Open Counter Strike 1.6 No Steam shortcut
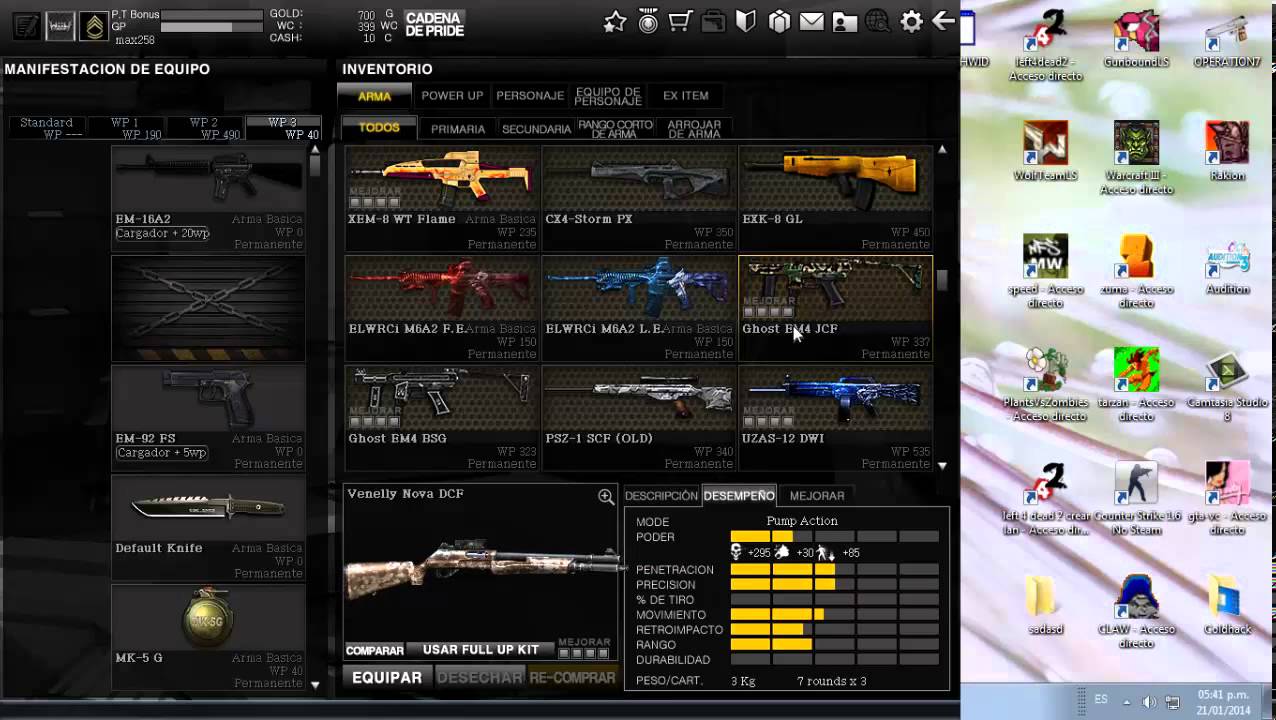 (1137, 499)
